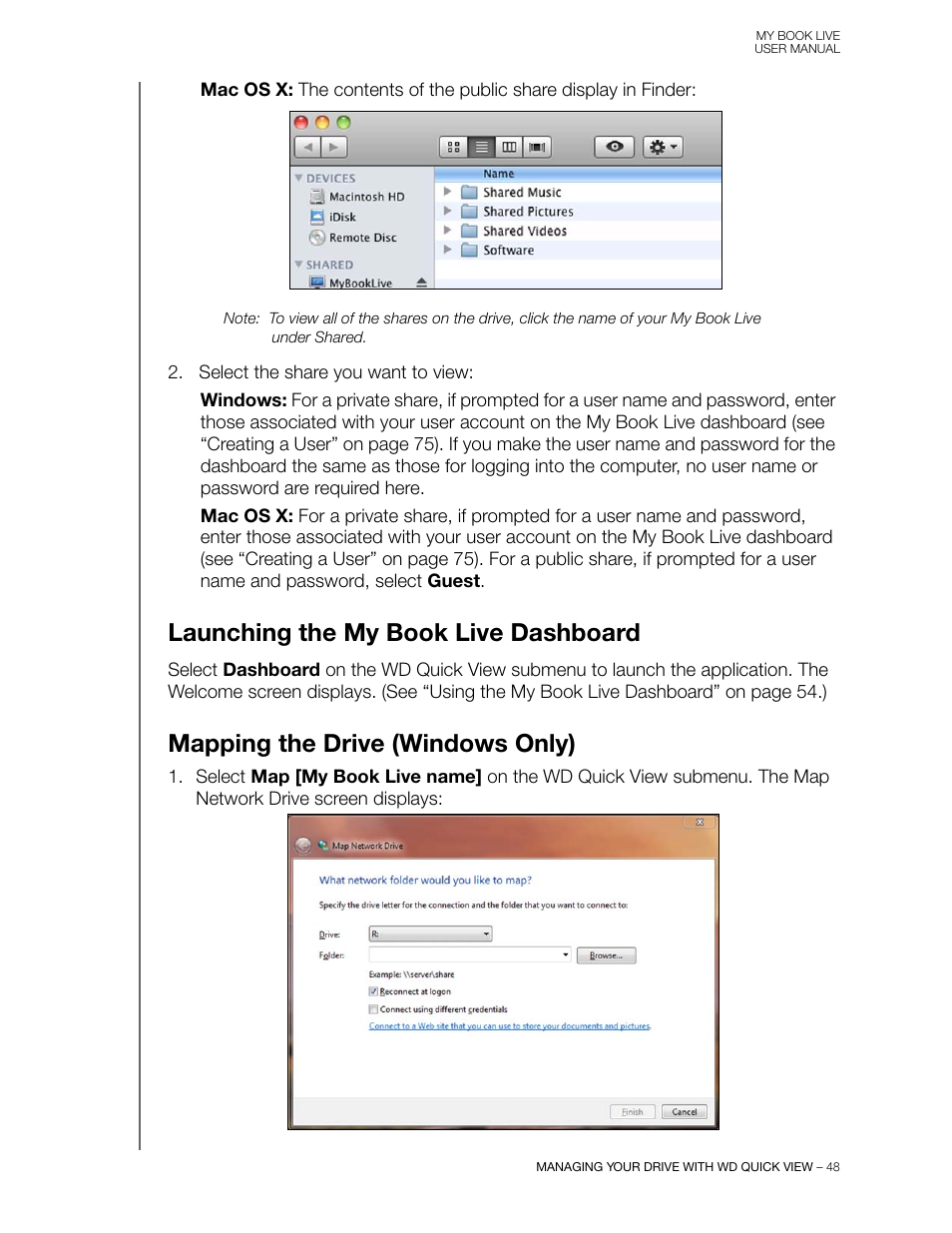Switch Finder to column view
This screenshot has height=1233, width=952.
pyautogui.click(x=509, y=148)
